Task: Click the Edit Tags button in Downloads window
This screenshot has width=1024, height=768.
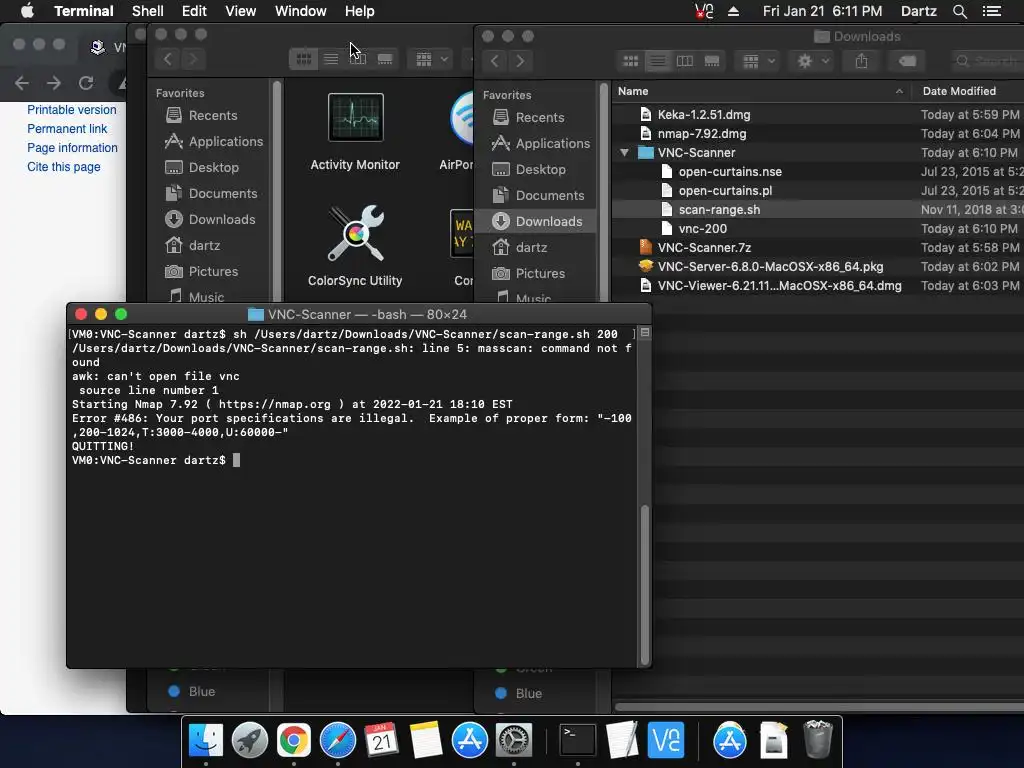Action: 907,61
